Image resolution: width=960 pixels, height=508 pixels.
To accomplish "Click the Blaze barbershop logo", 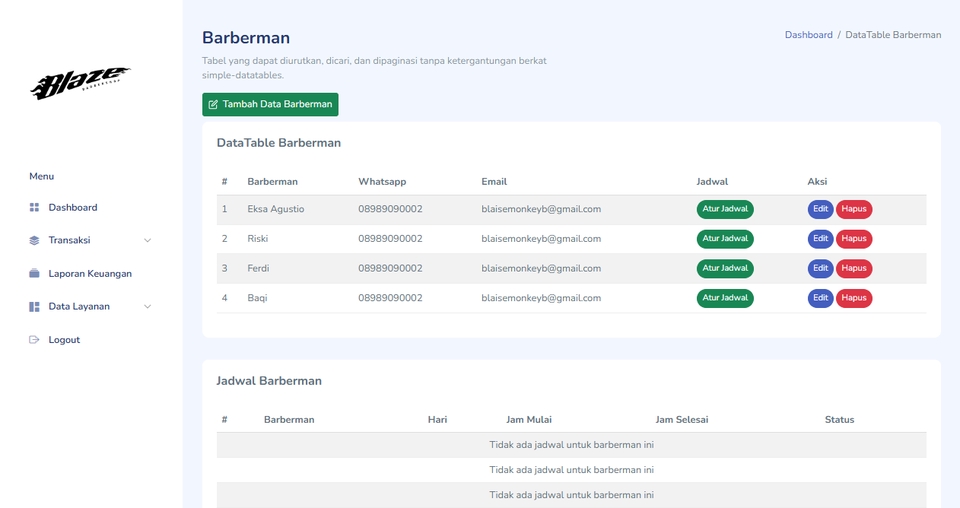I will pyautogui.click(x=80, y=84).
